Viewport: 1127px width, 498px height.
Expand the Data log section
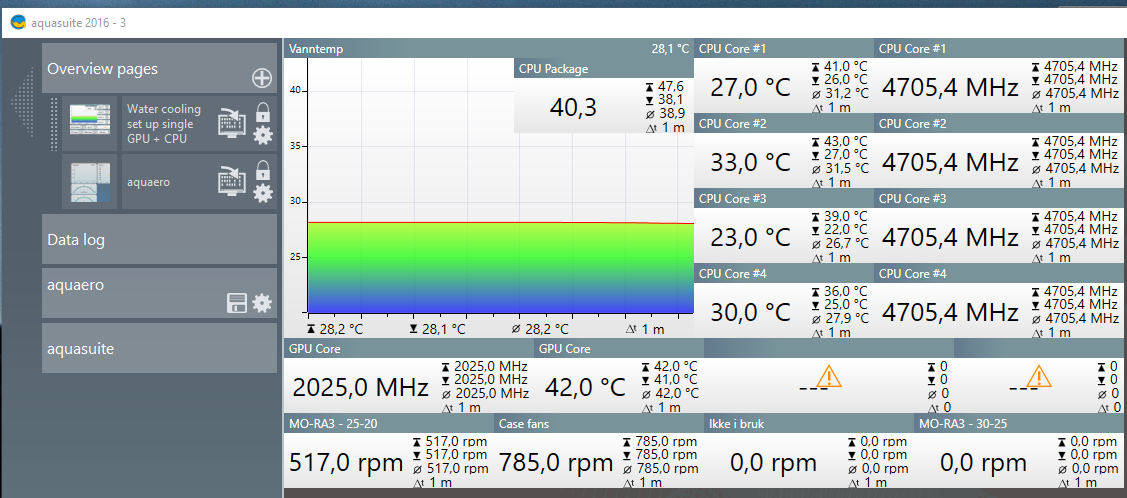[x=159, y=239]
